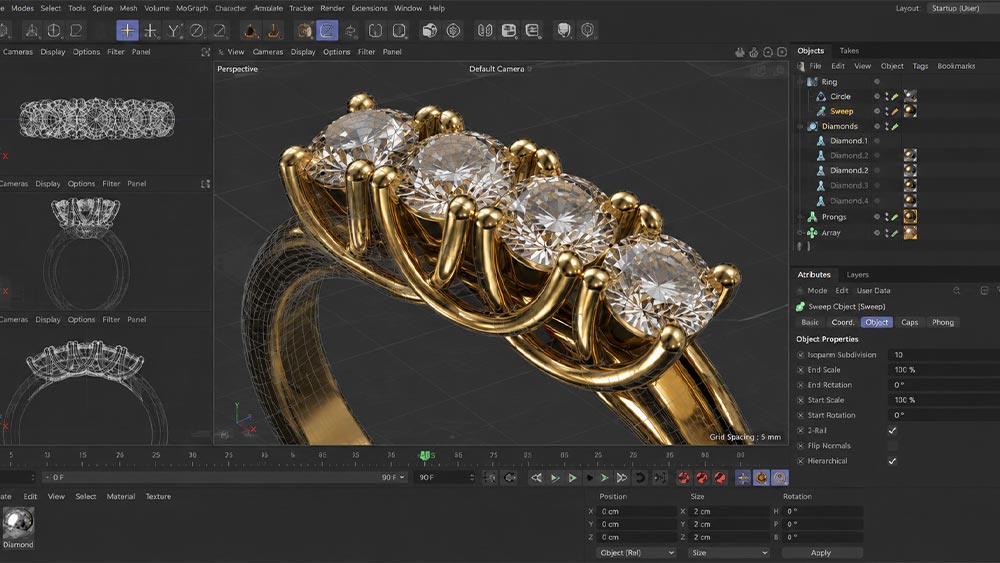1000x563 pixels.
Task: Click the third red keyframe button
Action: pyautogui.click(x=720, y=478)
